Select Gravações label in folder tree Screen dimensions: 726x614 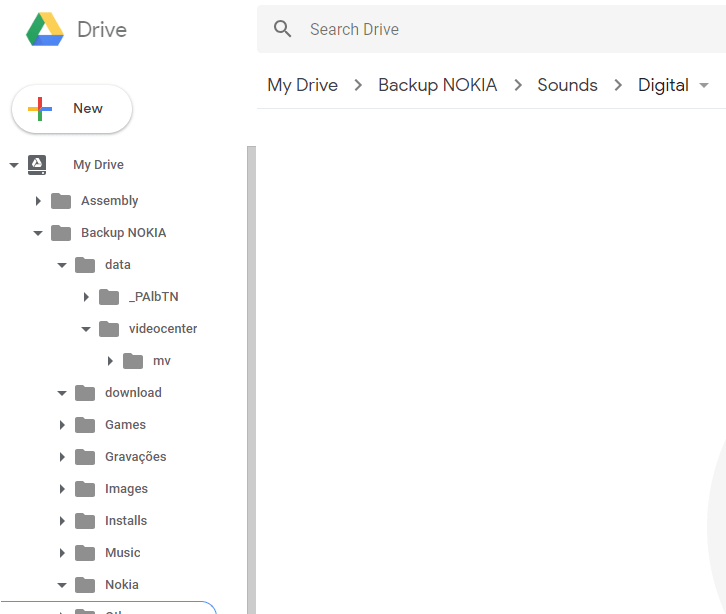pos(136,457)
